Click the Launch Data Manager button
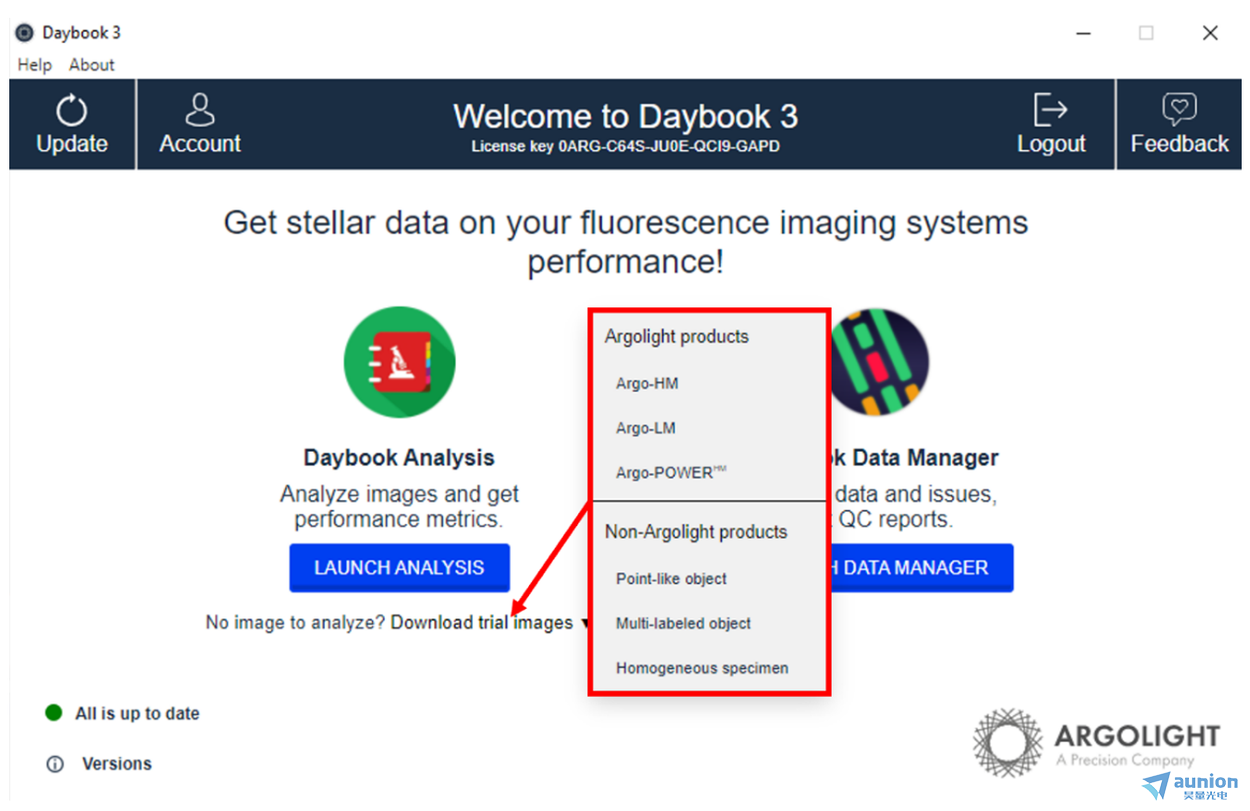Image resolution: width=1250 pixels, height=811 pixels. coord(921,568)
